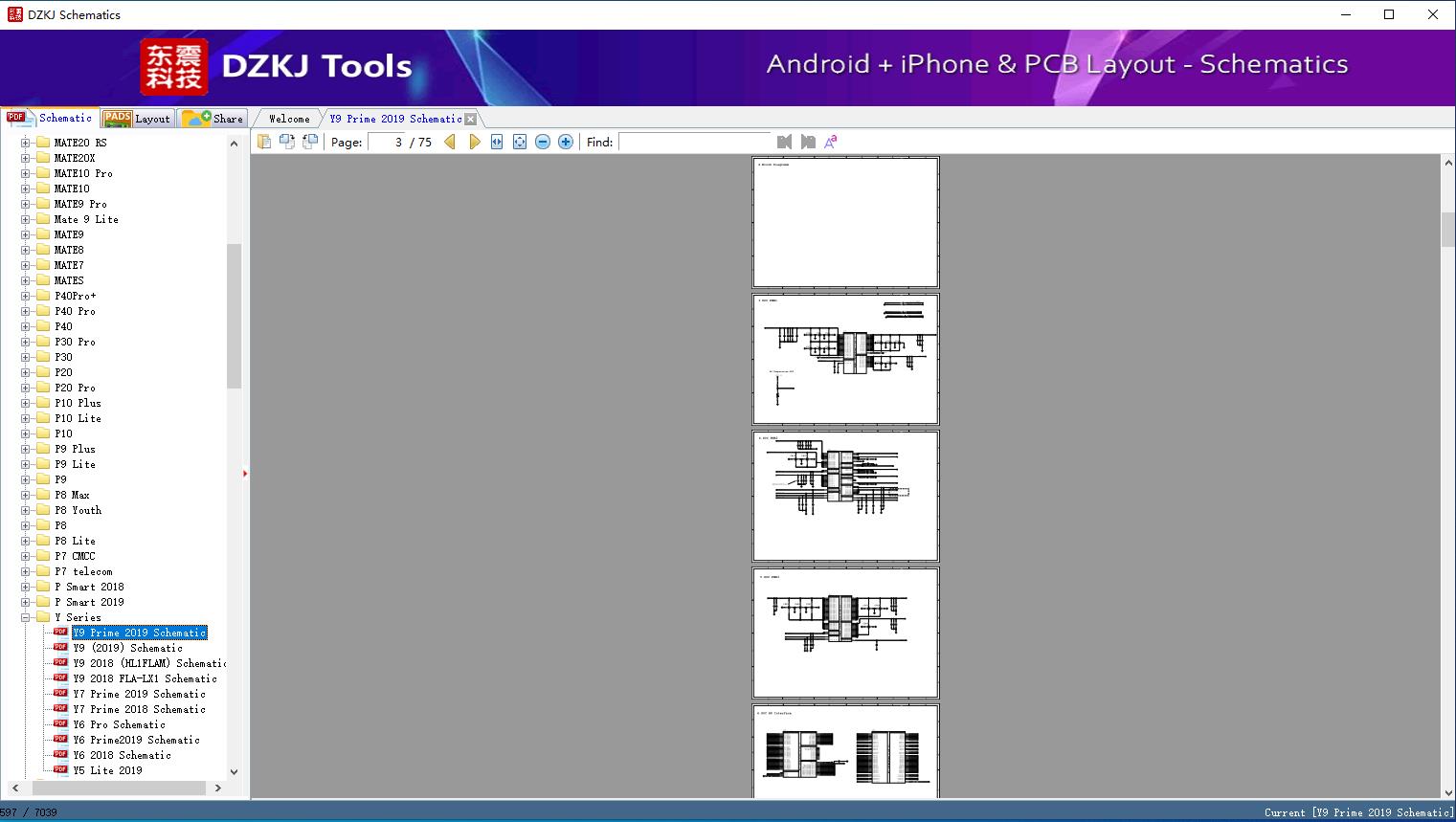This screenshot has height=822, width=1456.
Task: Click the find next icon
Action: click(x=808, y=142)
